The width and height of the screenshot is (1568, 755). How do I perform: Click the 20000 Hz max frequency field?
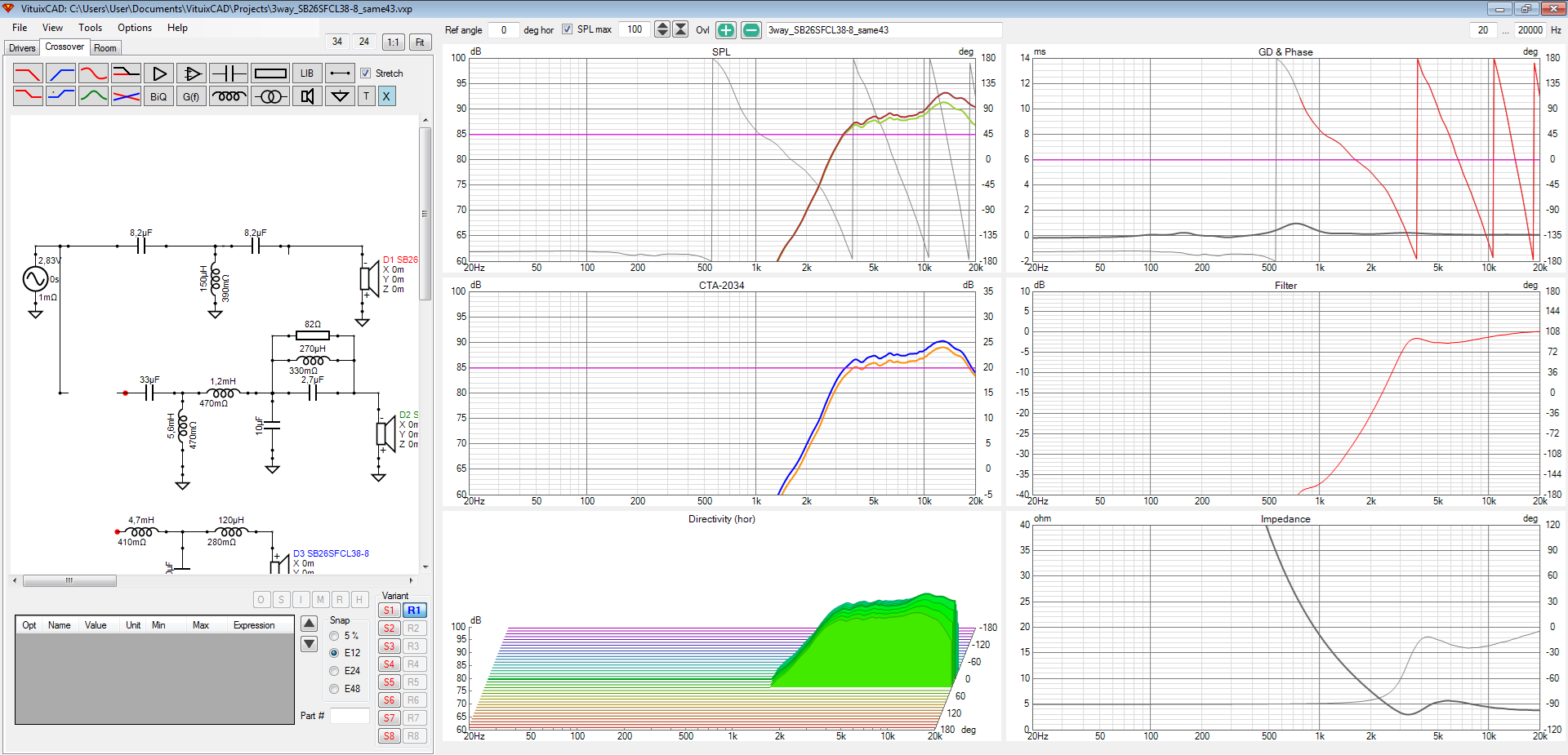pyautogui.click(x=1530, y=30)
